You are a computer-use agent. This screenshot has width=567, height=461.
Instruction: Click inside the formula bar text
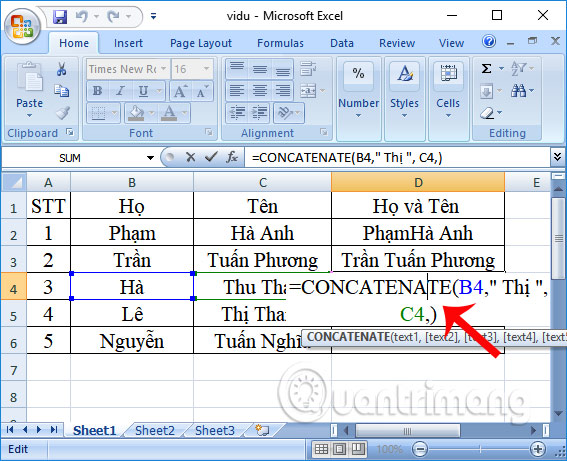[x=347, y=158]
